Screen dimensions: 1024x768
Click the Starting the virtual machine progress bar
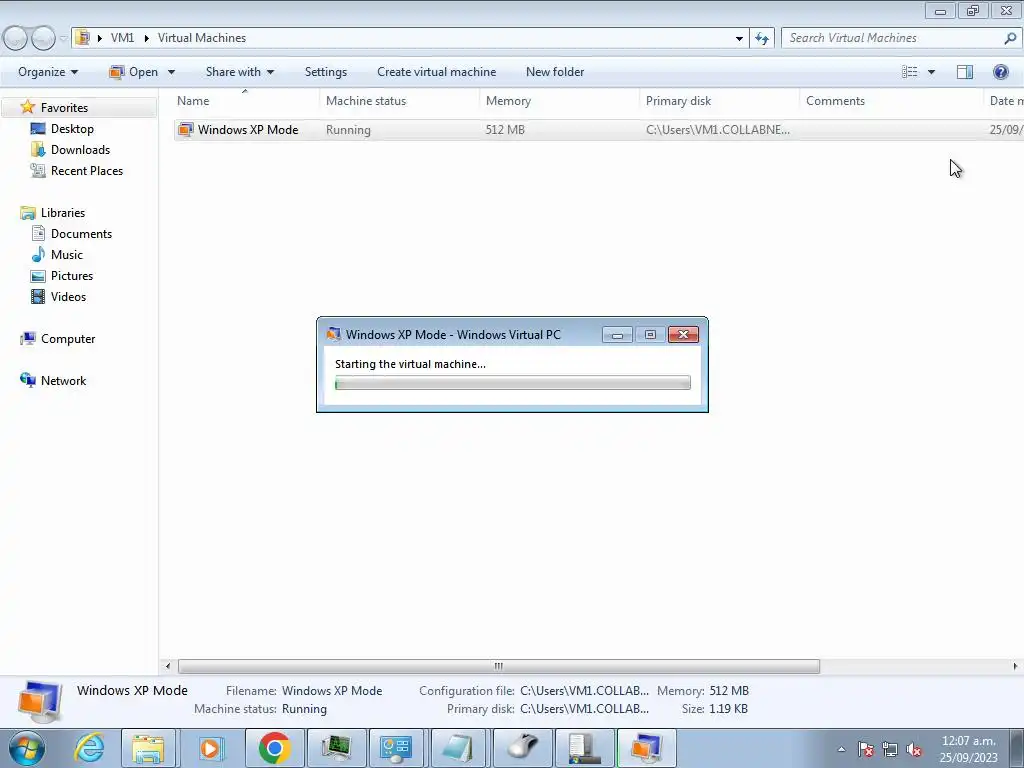click(x=513, y=383)
